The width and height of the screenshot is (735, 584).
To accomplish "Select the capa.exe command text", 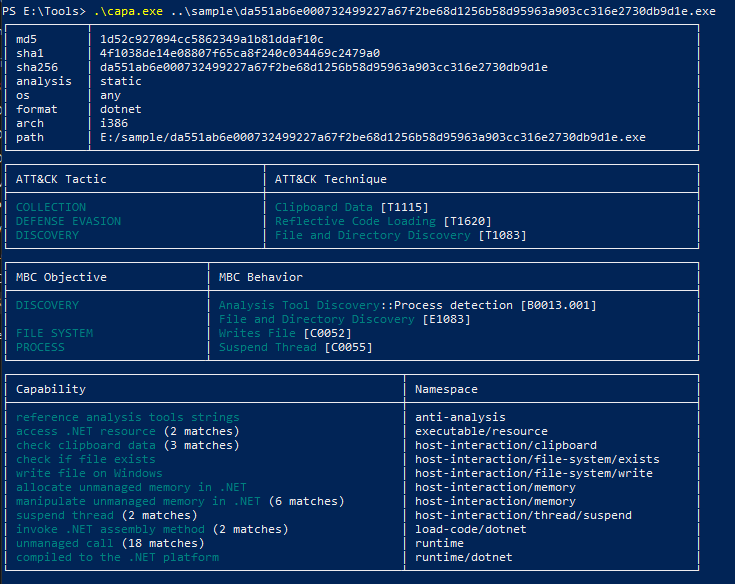I will (128, 11).
